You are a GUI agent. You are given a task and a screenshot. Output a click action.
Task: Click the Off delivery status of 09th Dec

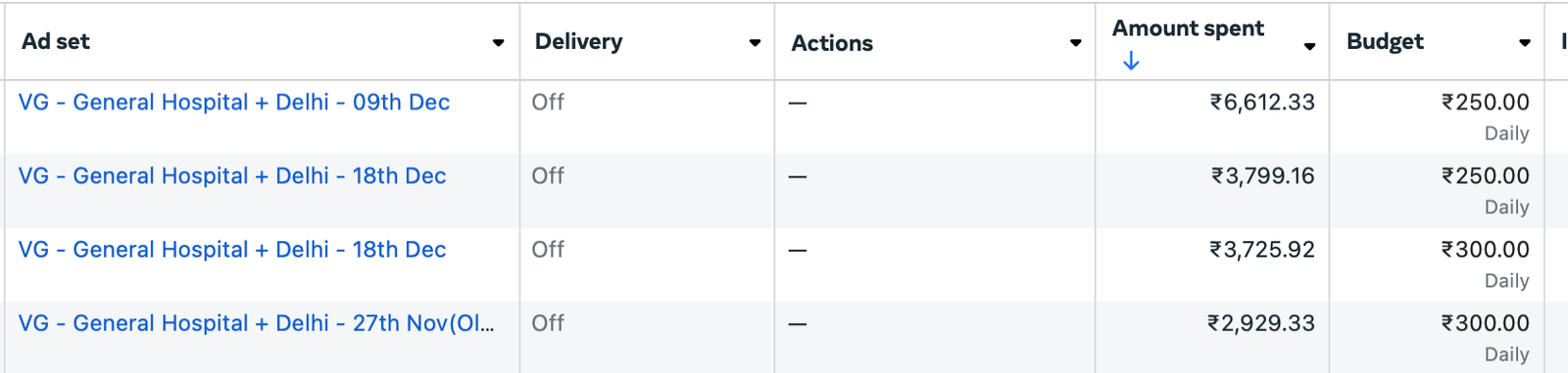pos(548,102)
